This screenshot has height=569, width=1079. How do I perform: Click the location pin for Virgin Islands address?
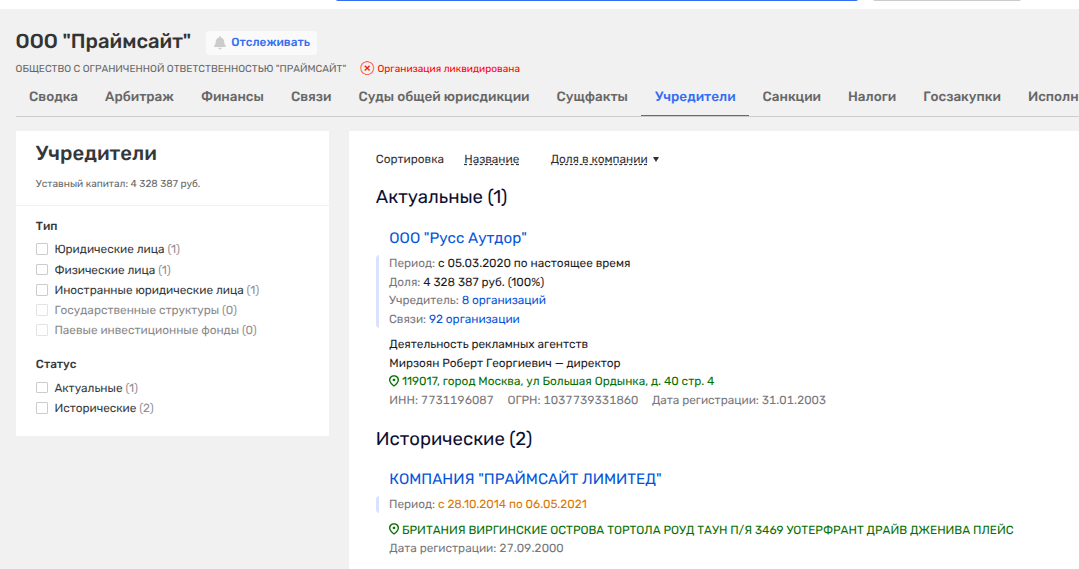(x=394, y=530)
